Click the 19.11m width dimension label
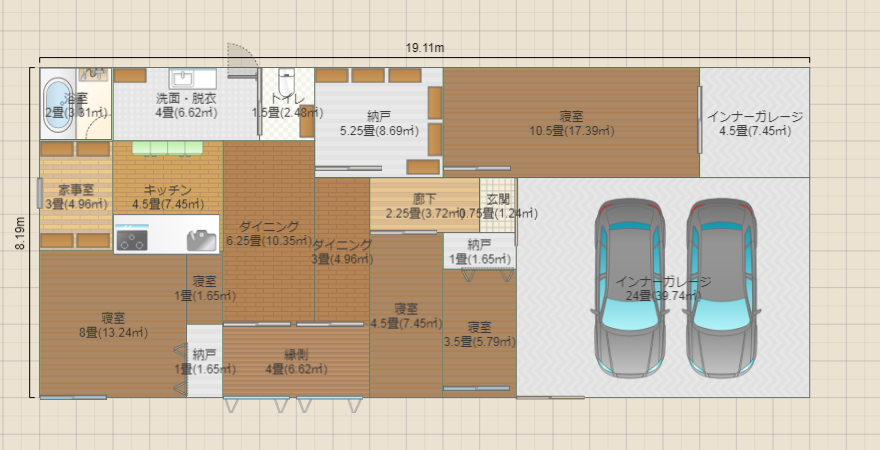 coord(425,48)
